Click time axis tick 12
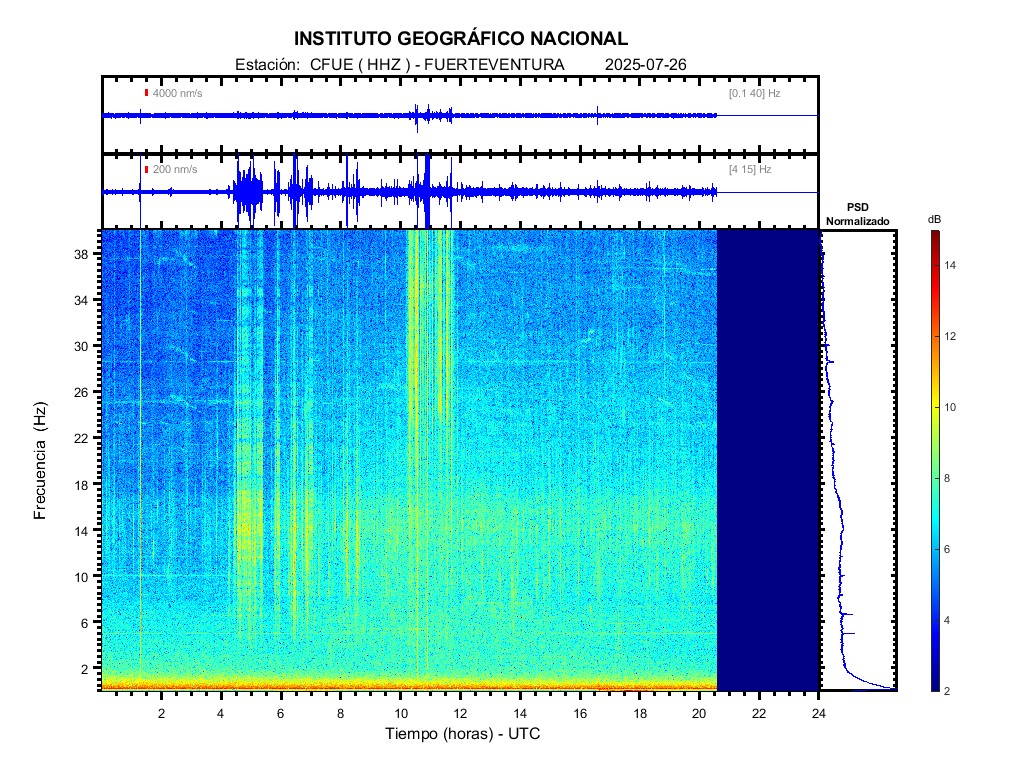Viewport: 1024px width, 768px height. coord(460,713)
